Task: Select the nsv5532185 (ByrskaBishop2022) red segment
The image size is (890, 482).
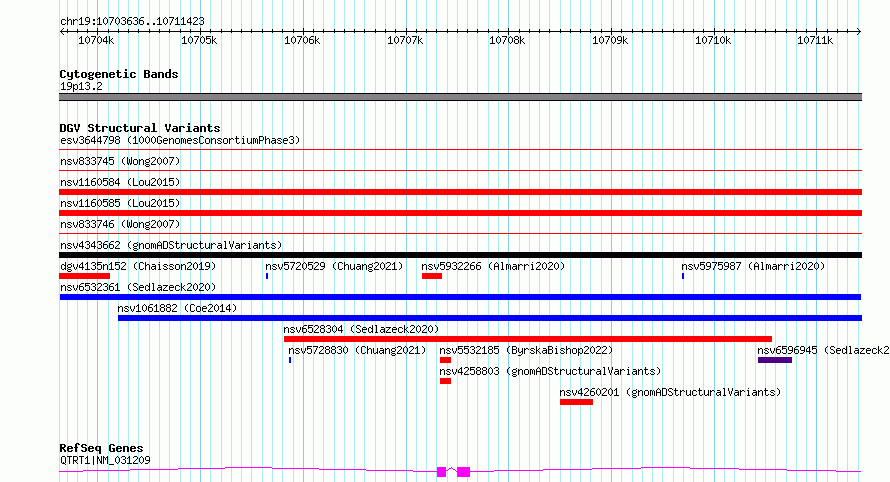Action: click(446, 360)
